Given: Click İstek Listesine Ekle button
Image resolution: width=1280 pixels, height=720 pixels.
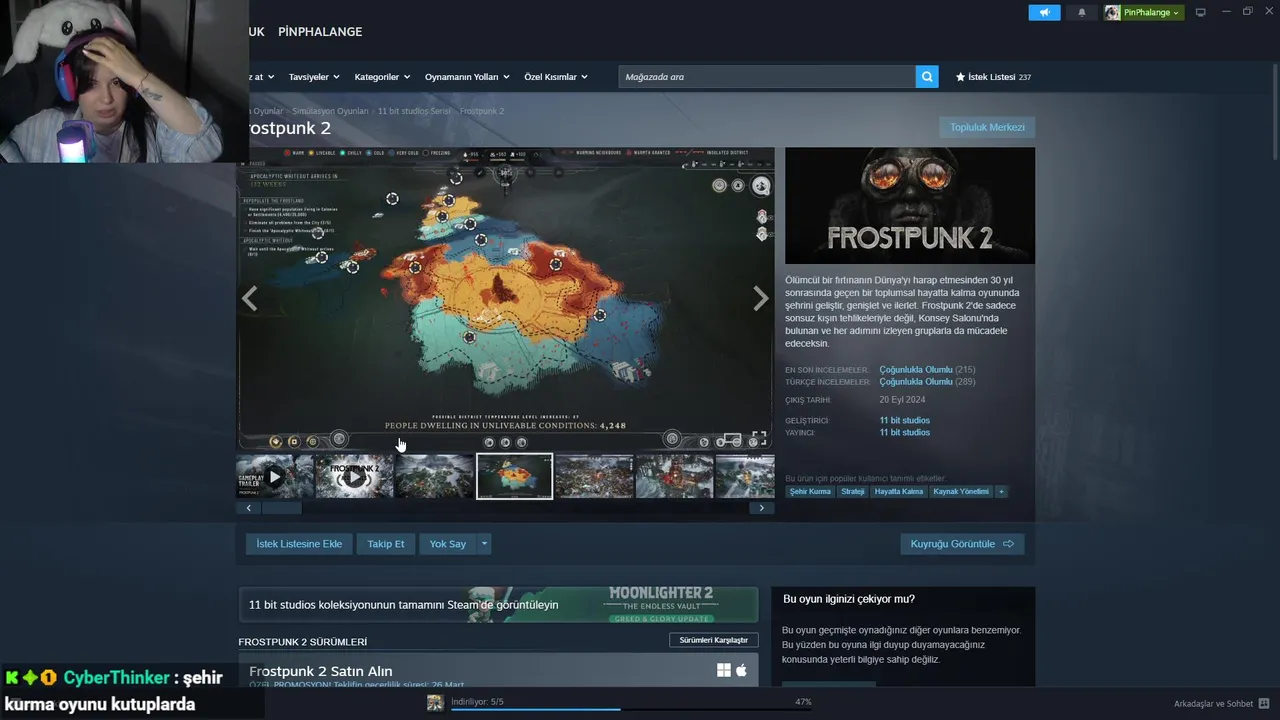Looking at the screenshot, I should click(x=299, y=544).
